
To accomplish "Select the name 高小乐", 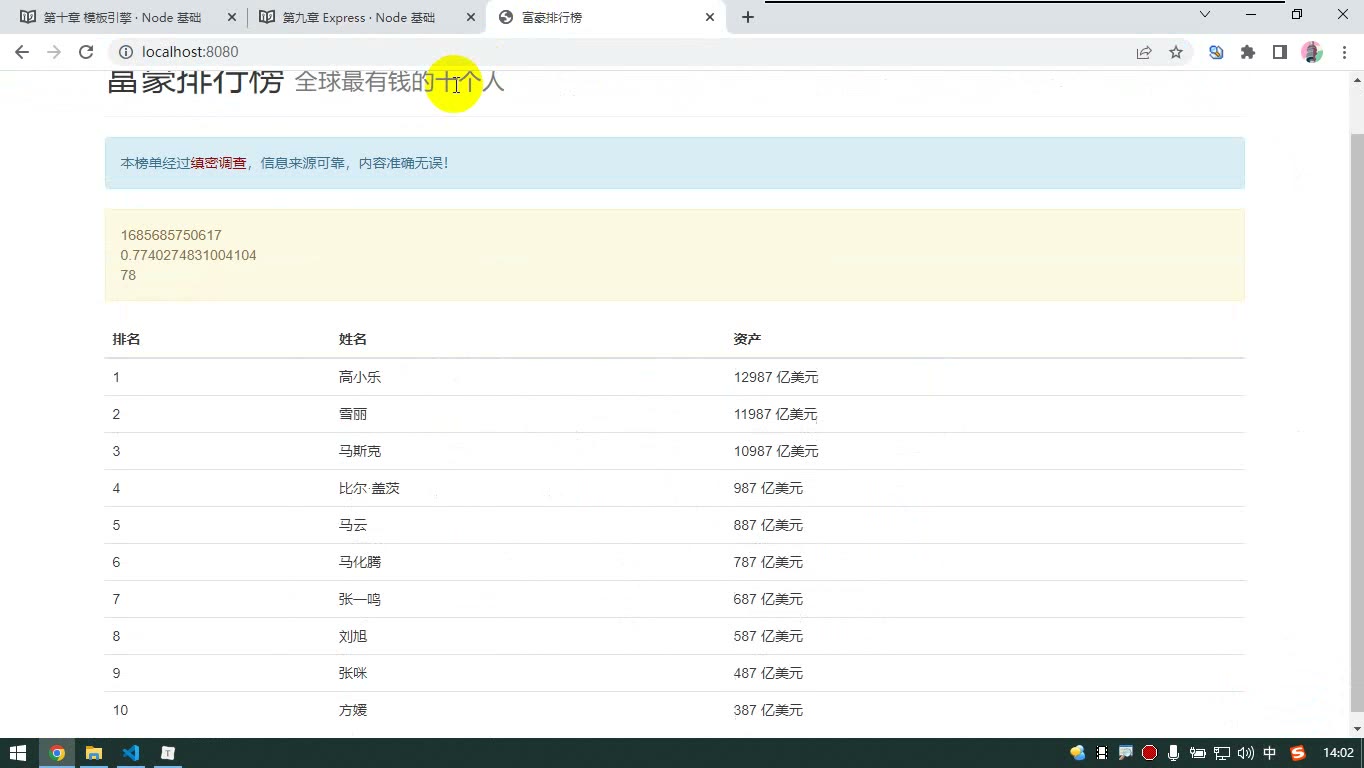I will (x=360, y=377).
